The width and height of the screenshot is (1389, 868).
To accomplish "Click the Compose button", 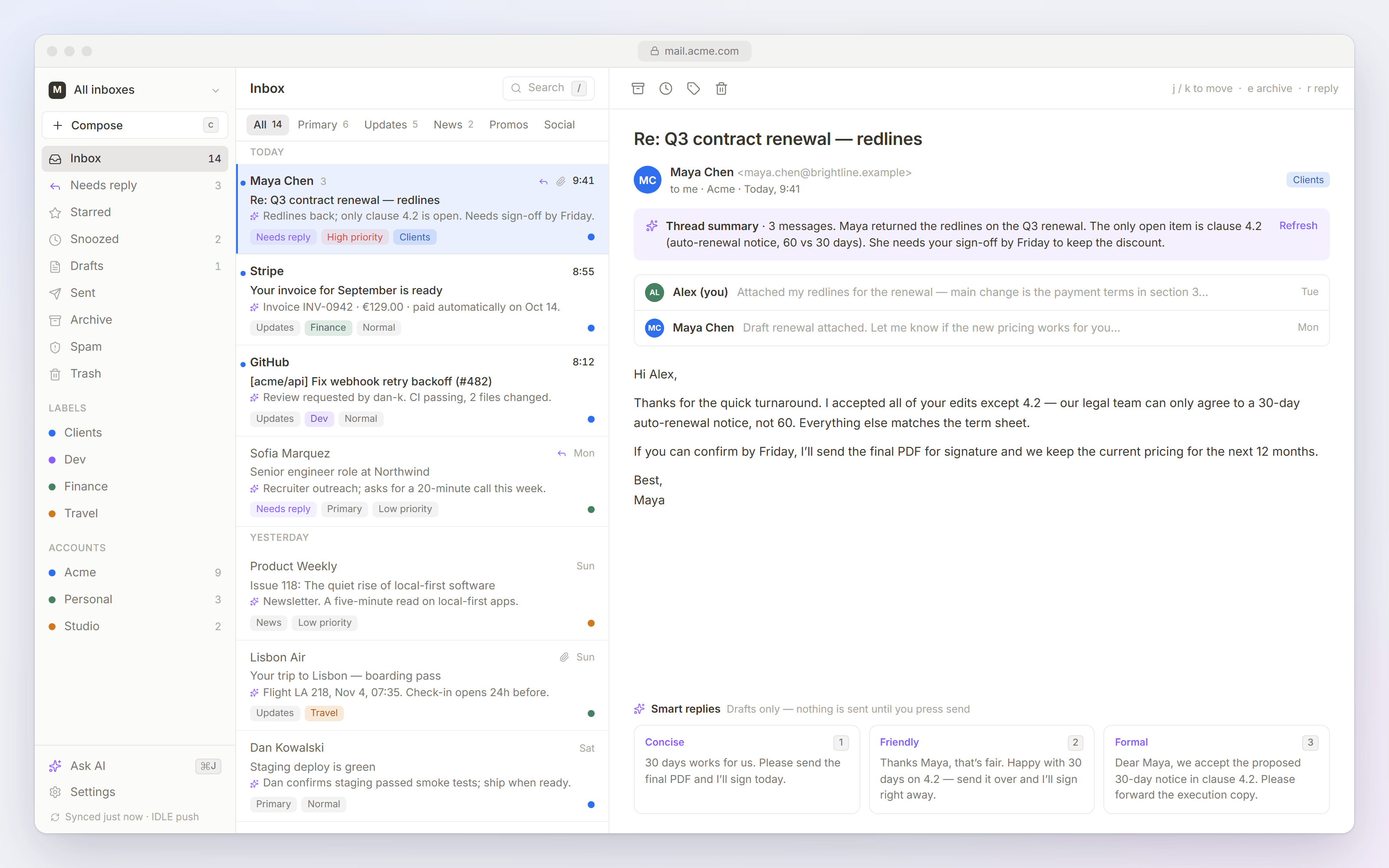I will point(135,125).
